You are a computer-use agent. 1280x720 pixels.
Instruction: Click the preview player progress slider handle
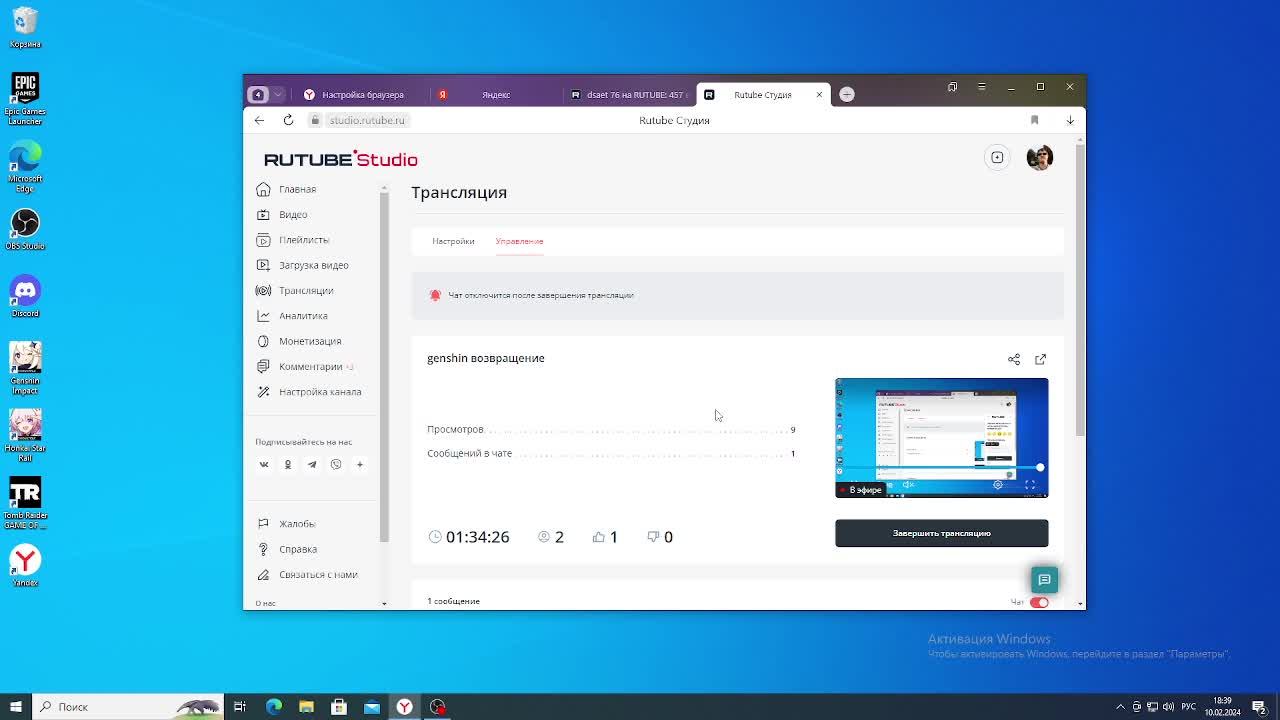click(1040, 467)
